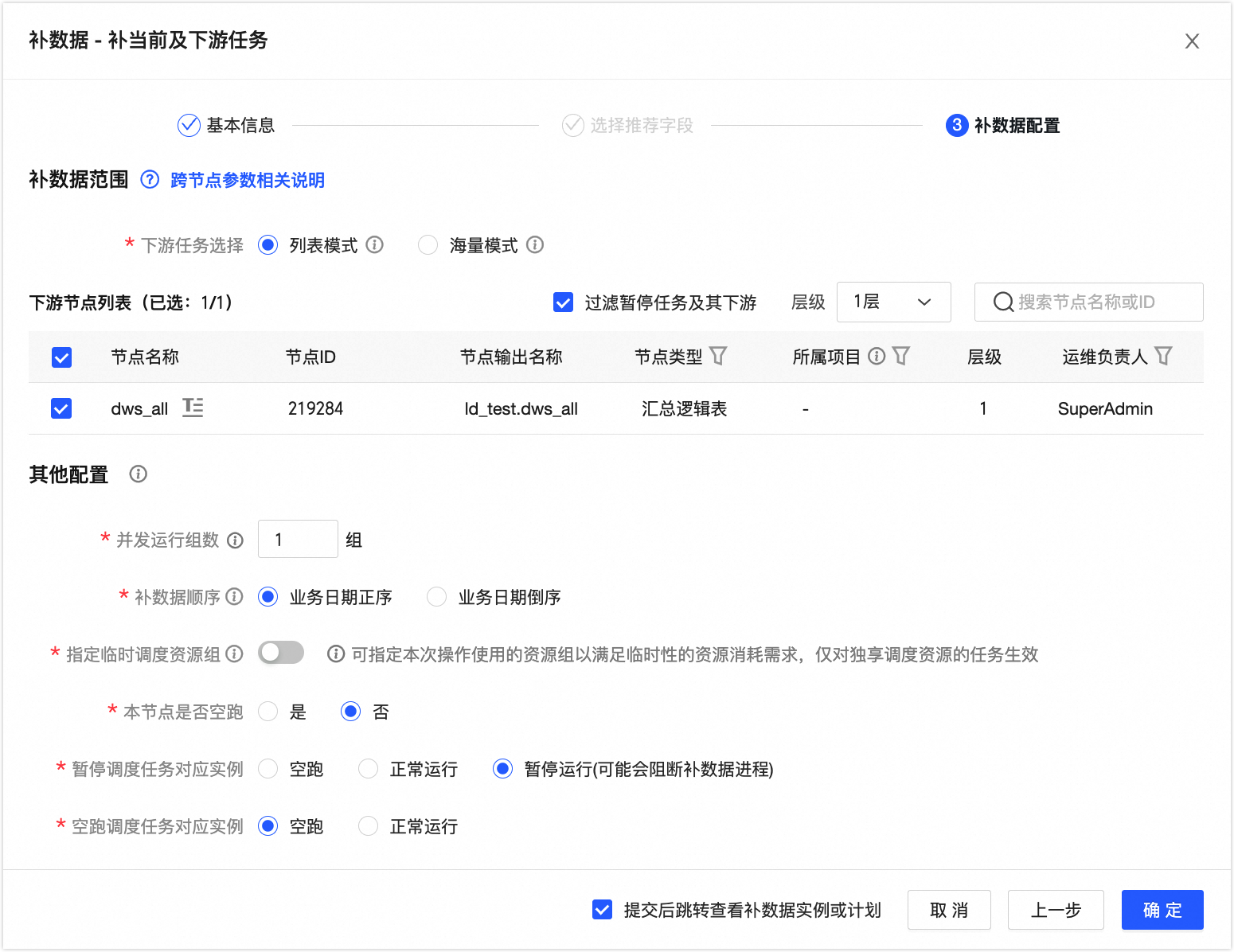Click ld_test.dws_all output name cell
Image resolution: width=1234 pixels, height=952 pixels.
point(521,408)
